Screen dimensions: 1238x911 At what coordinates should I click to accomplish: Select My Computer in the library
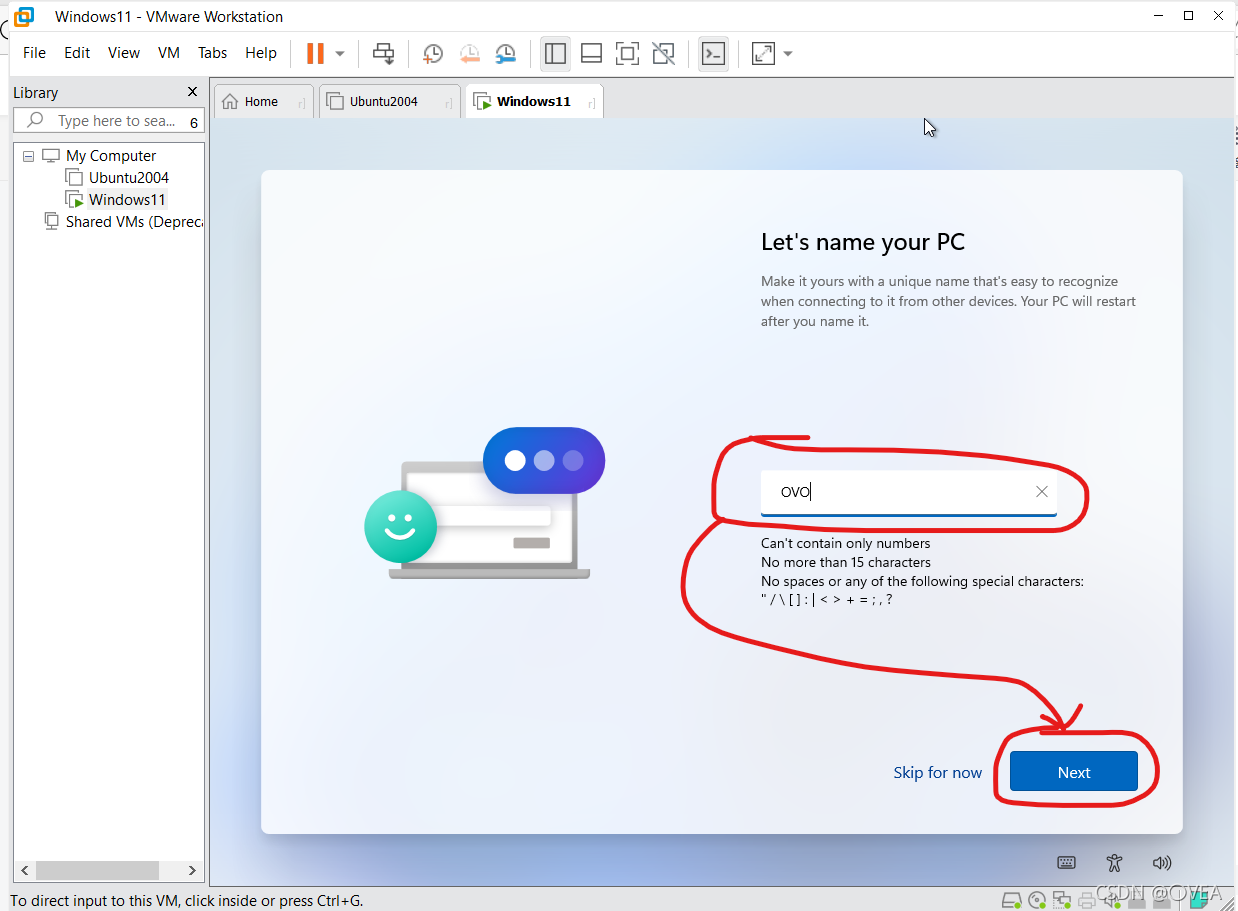(111, 156)
